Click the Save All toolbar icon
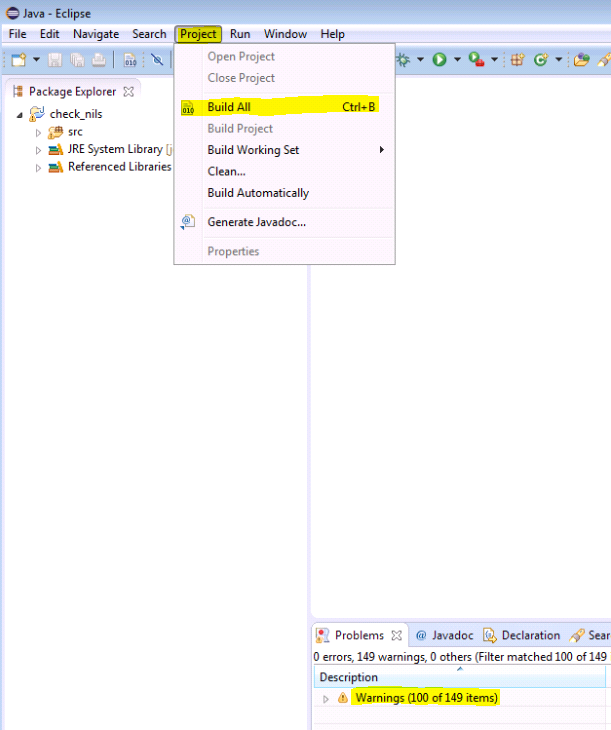 click(77, 60)
